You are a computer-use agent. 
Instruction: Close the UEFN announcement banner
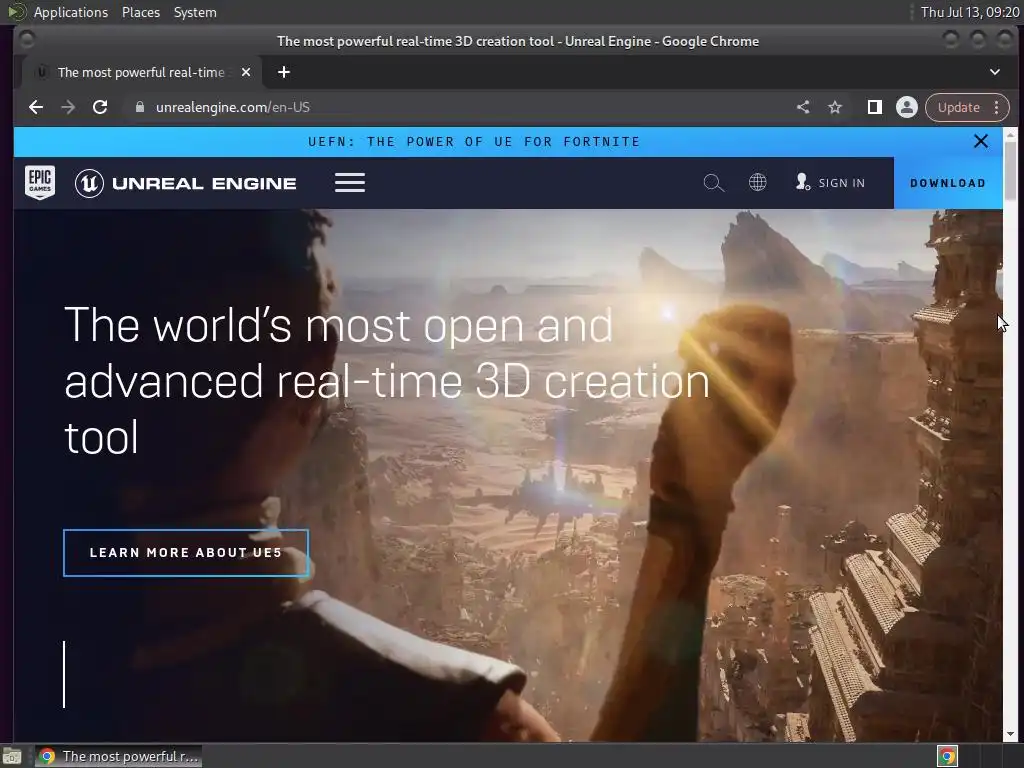click(x=980, y=141)
